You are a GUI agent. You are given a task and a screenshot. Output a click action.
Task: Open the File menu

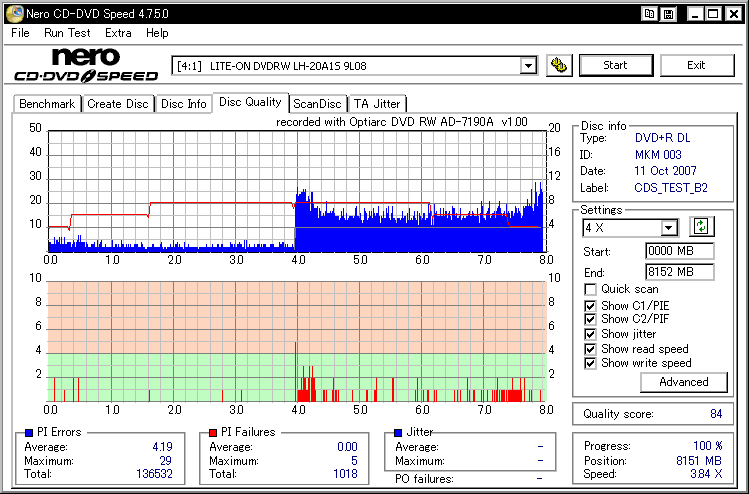tap(20, 33)
